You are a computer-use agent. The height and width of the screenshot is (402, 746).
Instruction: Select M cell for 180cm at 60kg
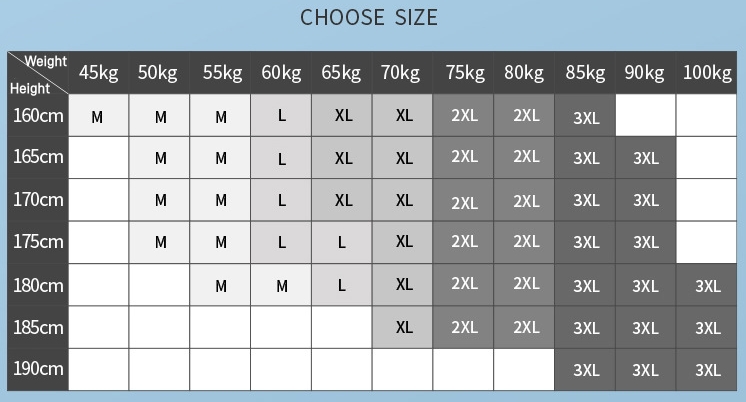coord(281,286)
